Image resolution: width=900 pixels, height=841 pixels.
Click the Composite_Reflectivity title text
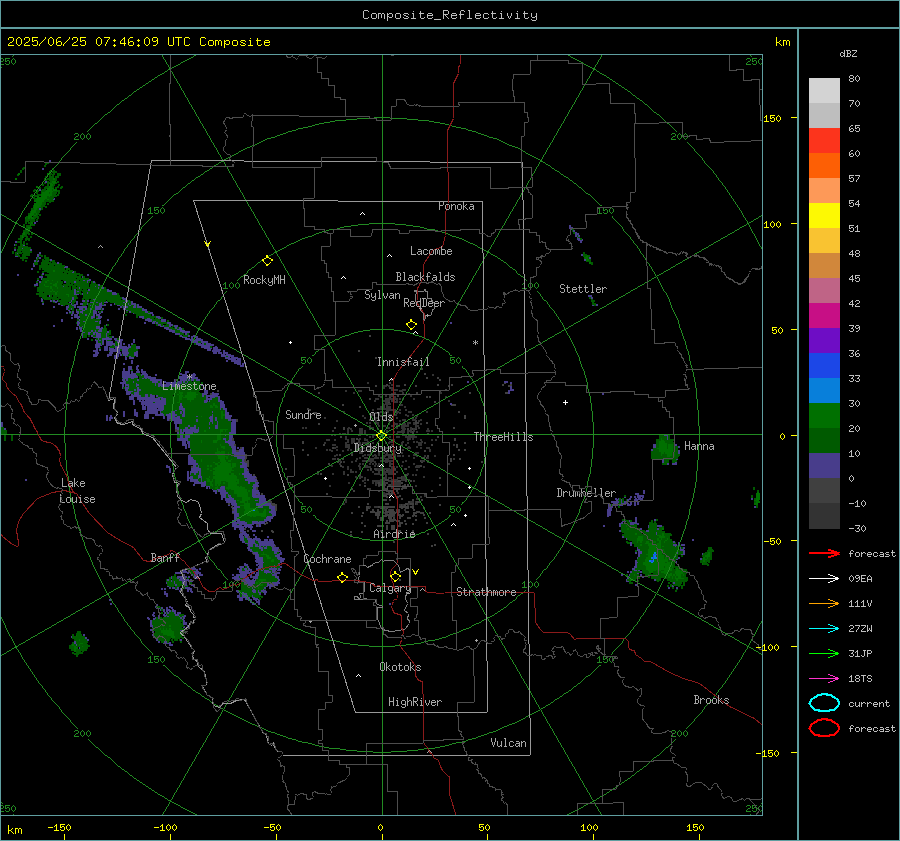450,15
